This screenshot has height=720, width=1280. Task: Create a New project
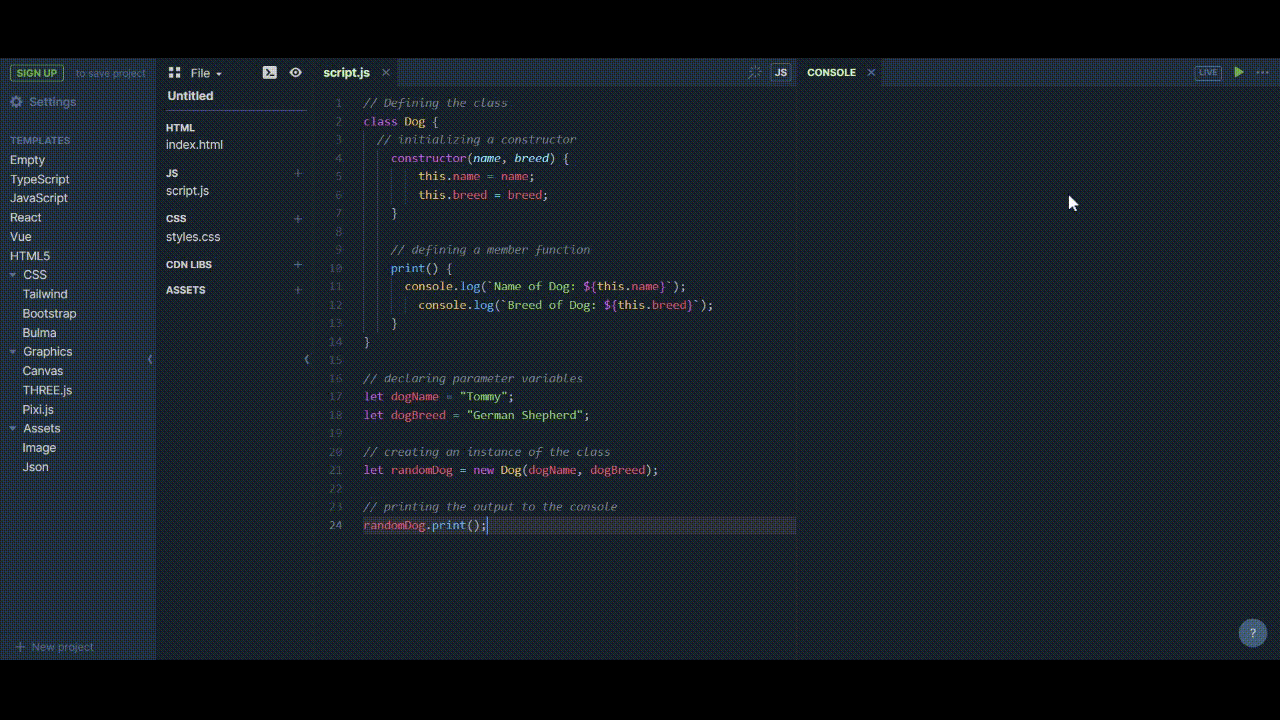[54, 647]
